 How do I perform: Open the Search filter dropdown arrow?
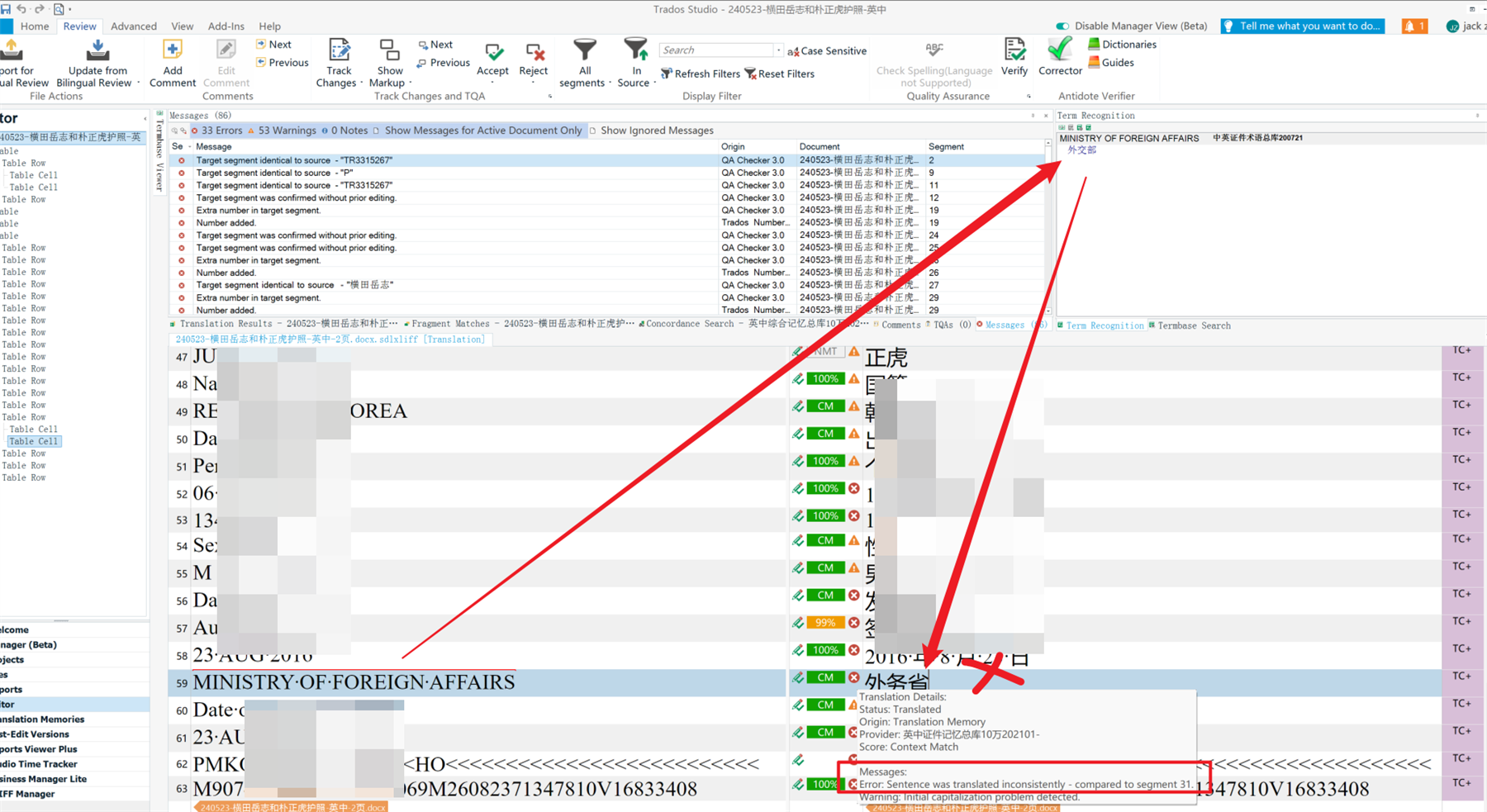point(778,50)
